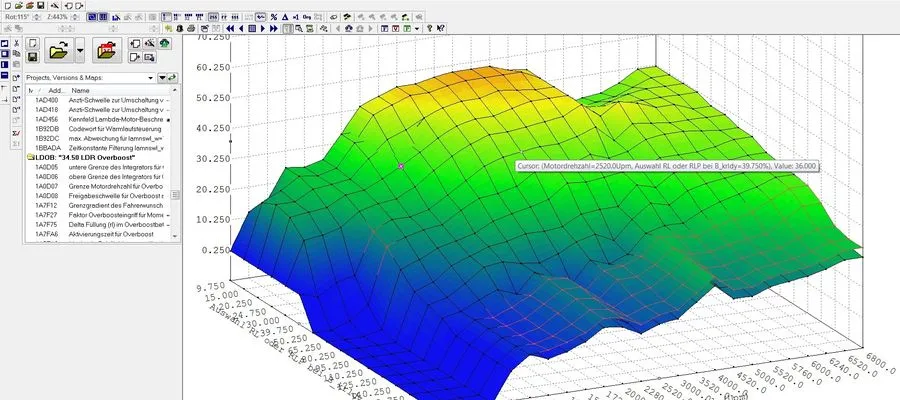Click the rewind double arrow icon

click(230, 29)
